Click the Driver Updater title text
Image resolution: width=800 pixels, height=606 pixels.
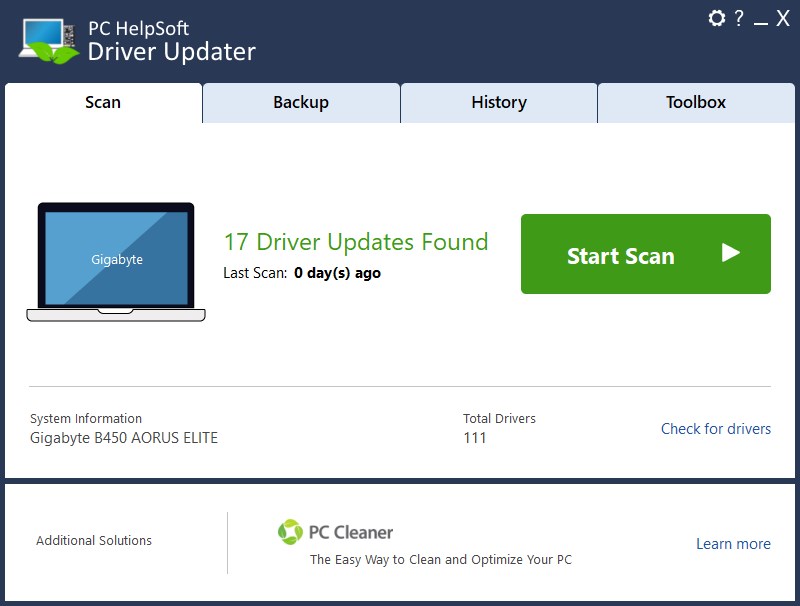point(171,52)
